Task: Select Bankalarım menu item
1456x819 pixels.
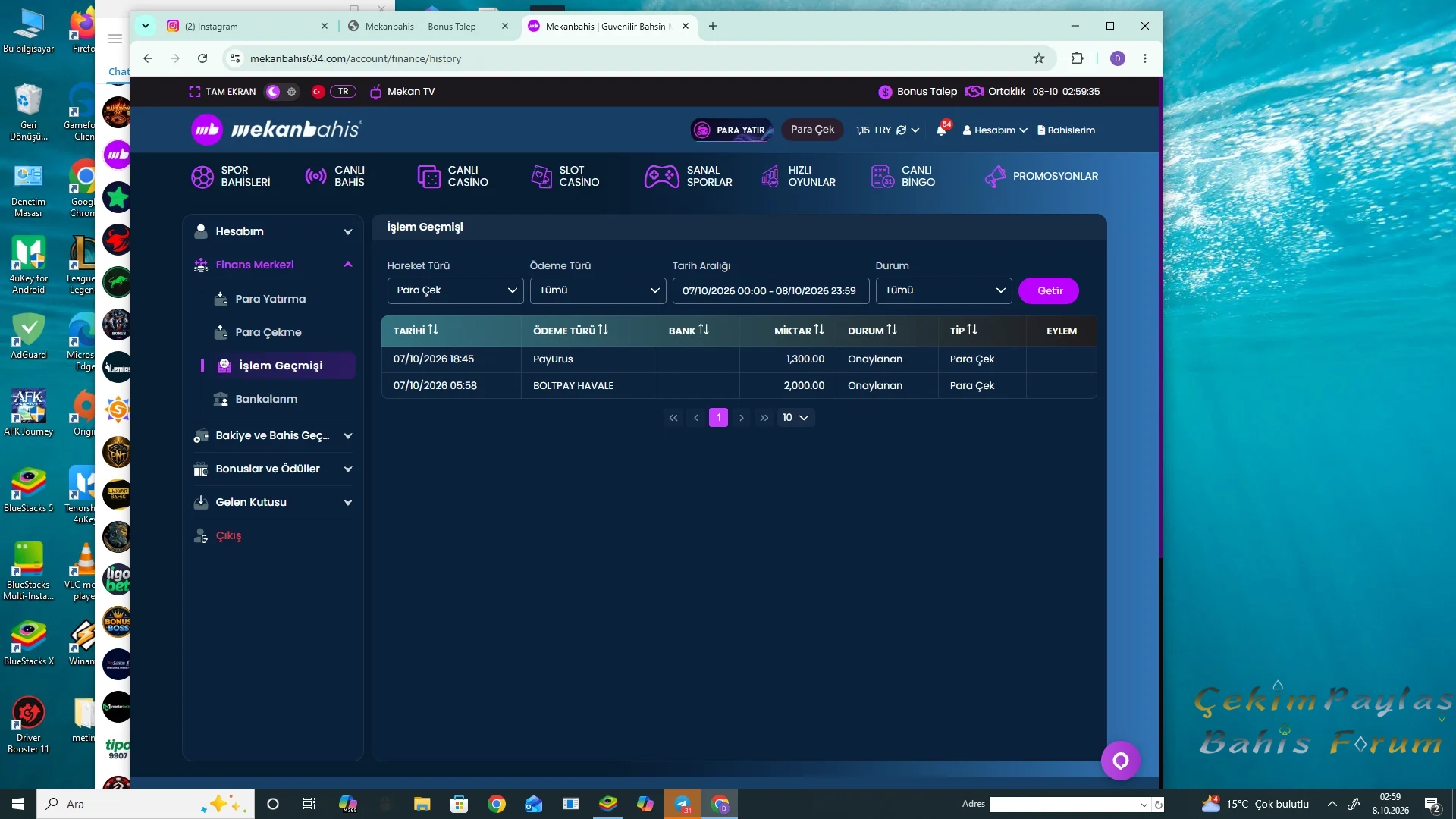Action: 265,399
